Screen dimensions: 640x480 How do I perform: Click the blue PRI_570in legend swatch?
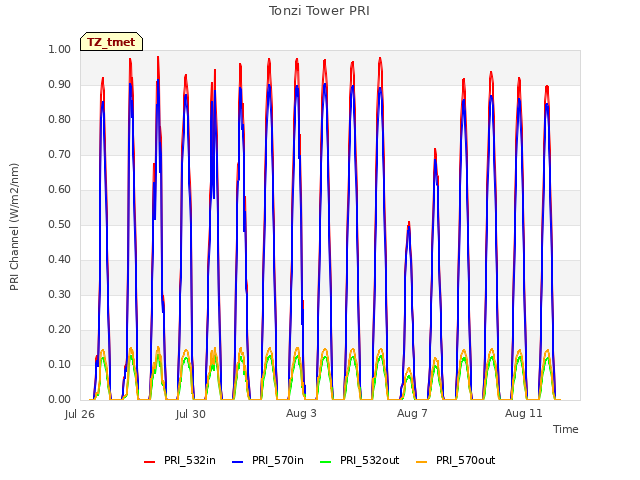coord(237,461)
